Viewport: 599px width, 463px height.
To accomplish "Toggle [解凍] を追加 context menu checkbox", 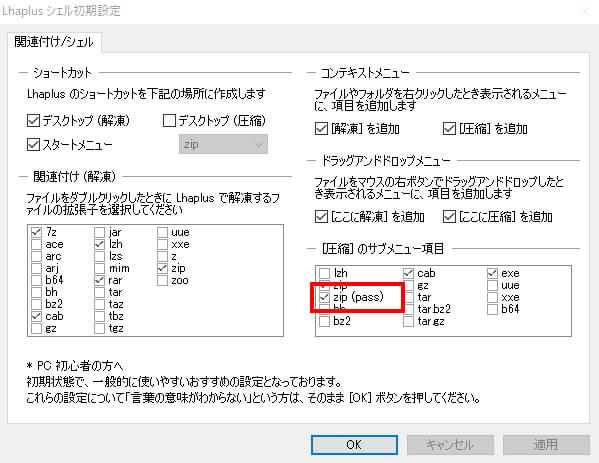I will [322, 129].
